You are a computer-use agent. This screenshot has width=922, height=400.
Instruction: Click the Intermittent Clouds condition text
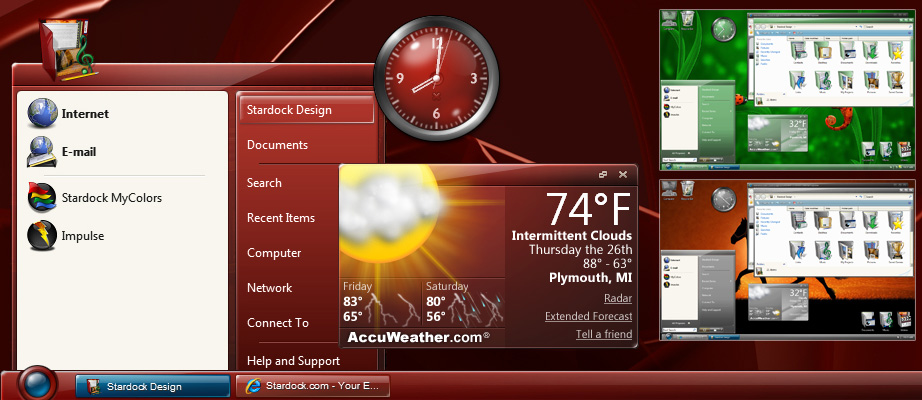click(x=572, y=236)
